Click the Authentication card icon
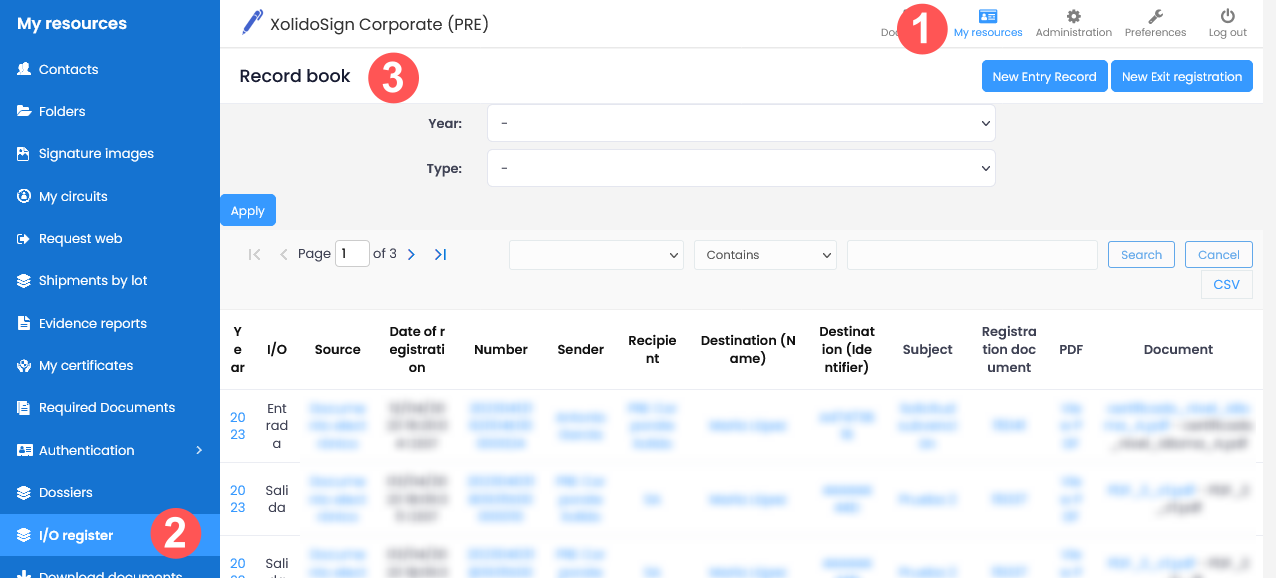Screen dimensions: 1276x578 24,450
